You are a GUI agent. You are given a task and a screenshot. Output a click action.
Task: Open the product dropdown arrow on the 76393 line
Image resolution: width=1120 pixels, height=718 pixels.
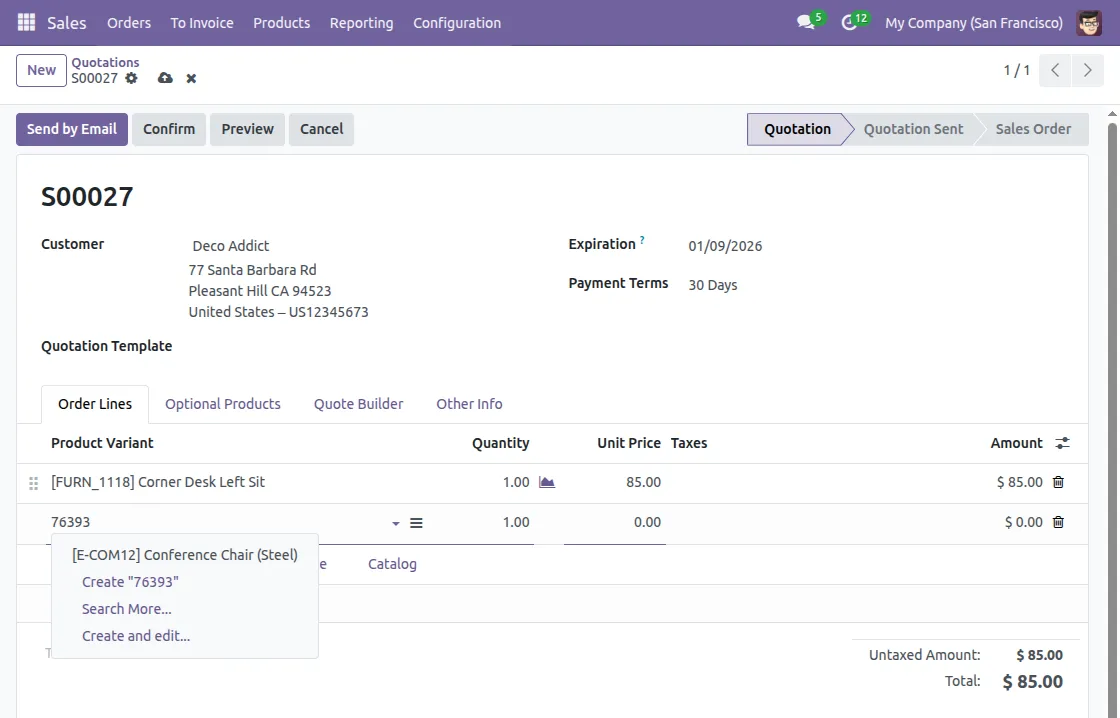point(395,523)
